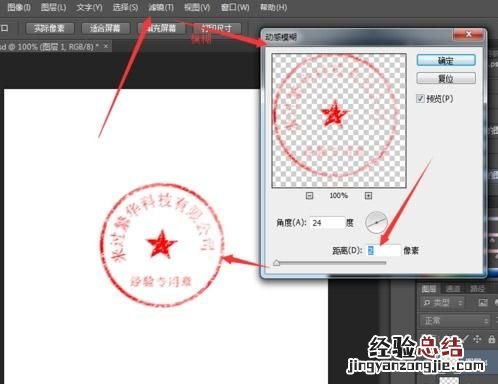Zoom in the dialog preview with plus
498x384 pixels.
coord(368,196)
